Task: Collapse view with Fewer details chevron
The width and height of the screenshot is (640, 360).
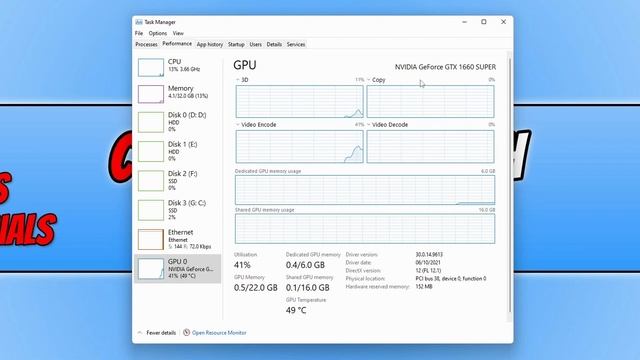Action: tap(140, 333)
